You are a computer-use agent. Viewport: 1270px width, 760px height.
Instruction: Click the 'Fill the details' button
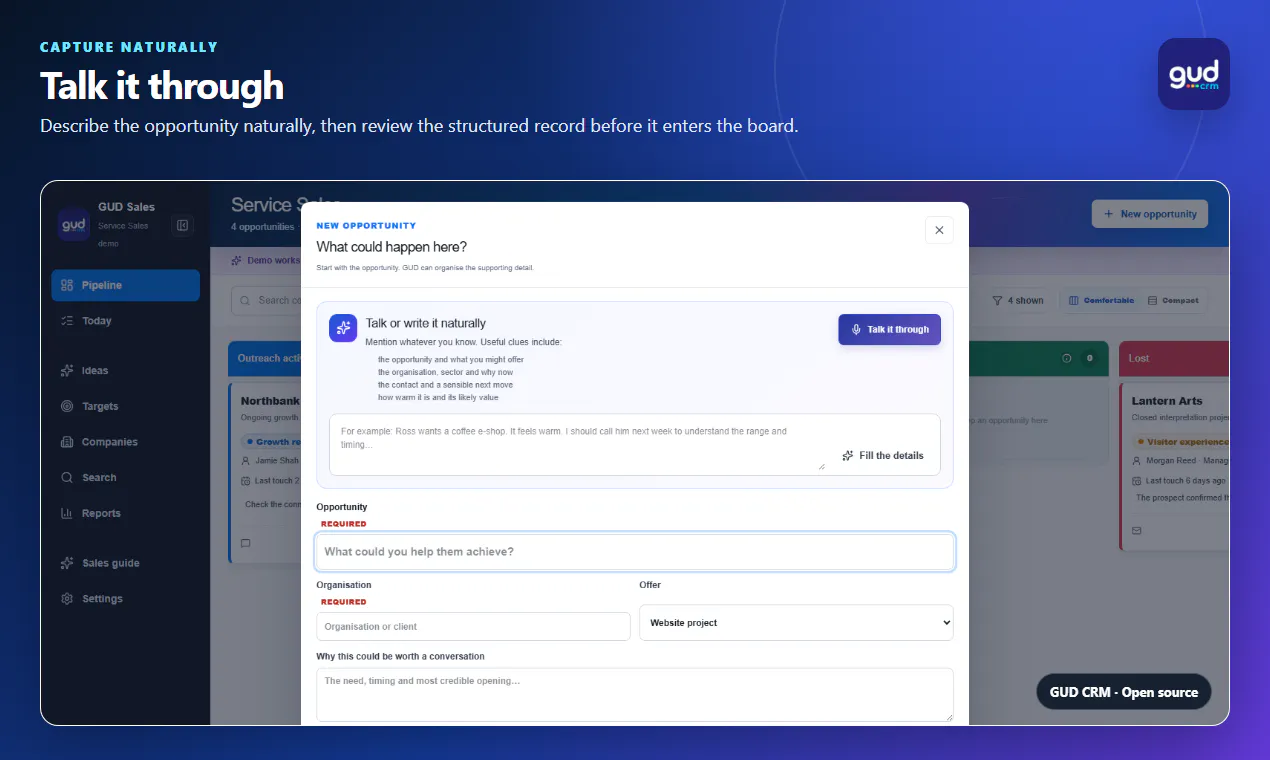point(883,455)
